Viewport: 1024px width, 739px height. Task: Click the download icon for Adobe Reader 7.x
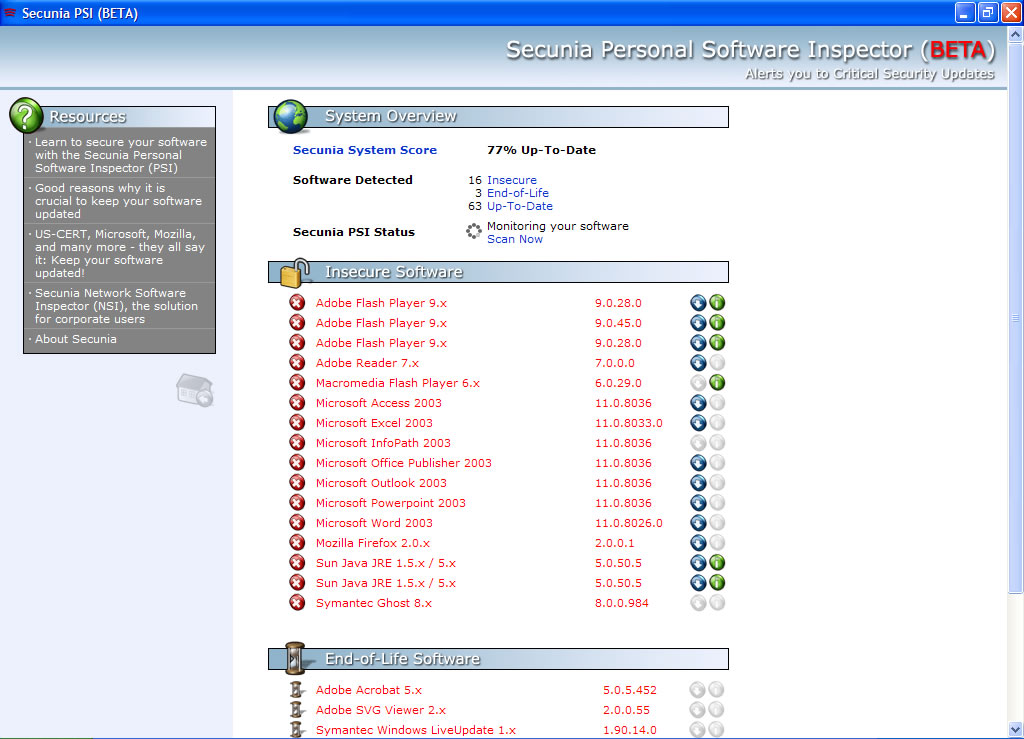pos(698,363)
